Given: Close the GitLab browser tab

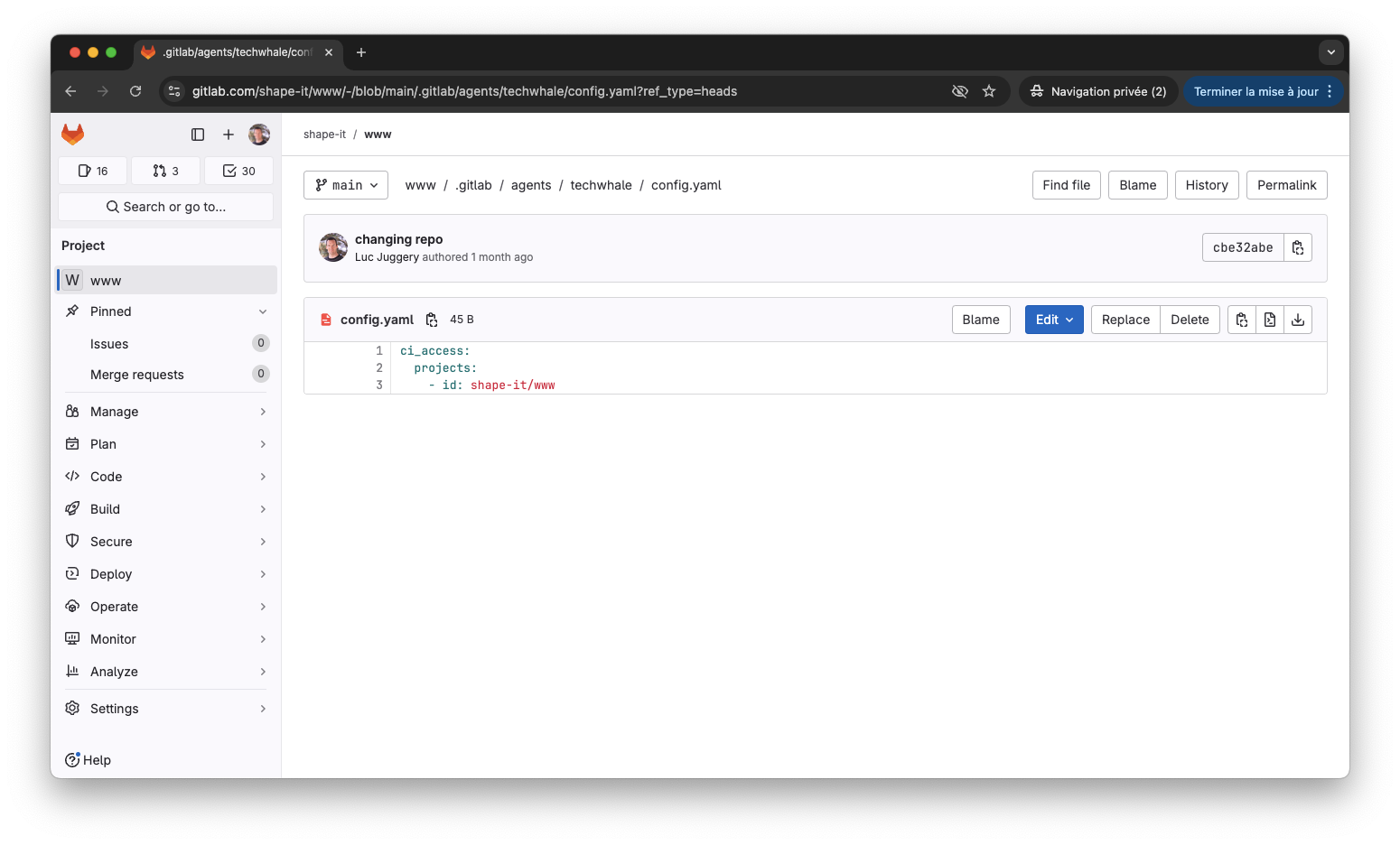Looking at the screenshot, I should coord(329,52).
